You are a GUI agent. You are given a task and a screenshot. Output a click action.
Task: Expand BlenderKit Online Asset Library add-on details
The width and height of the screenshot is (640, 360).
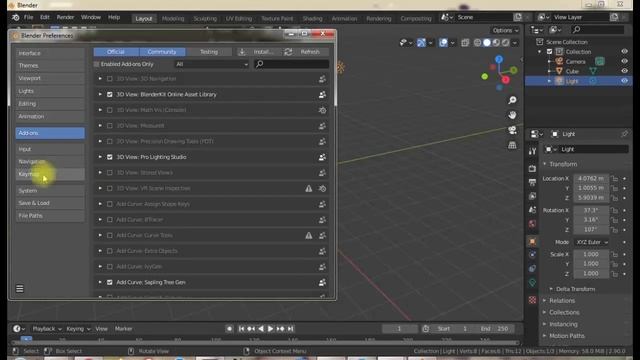pos(100,94)
